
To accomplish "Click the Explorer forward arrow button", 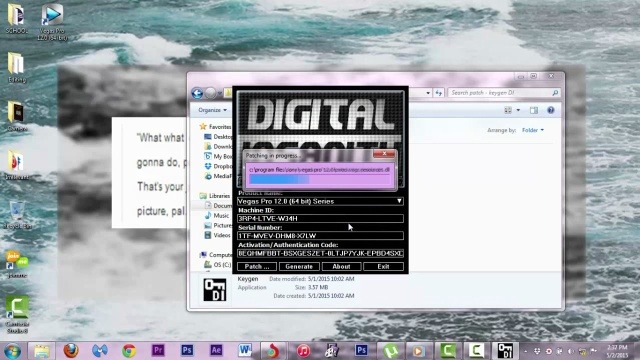I will 210,93.
